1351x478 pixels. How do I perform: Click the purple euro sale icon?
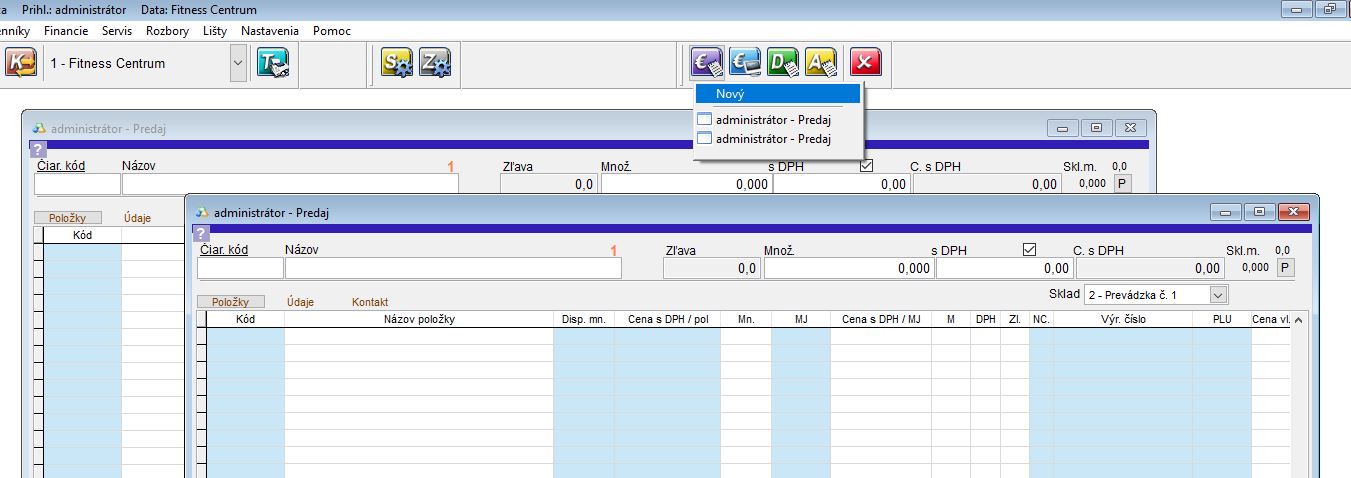coord(706,64)
